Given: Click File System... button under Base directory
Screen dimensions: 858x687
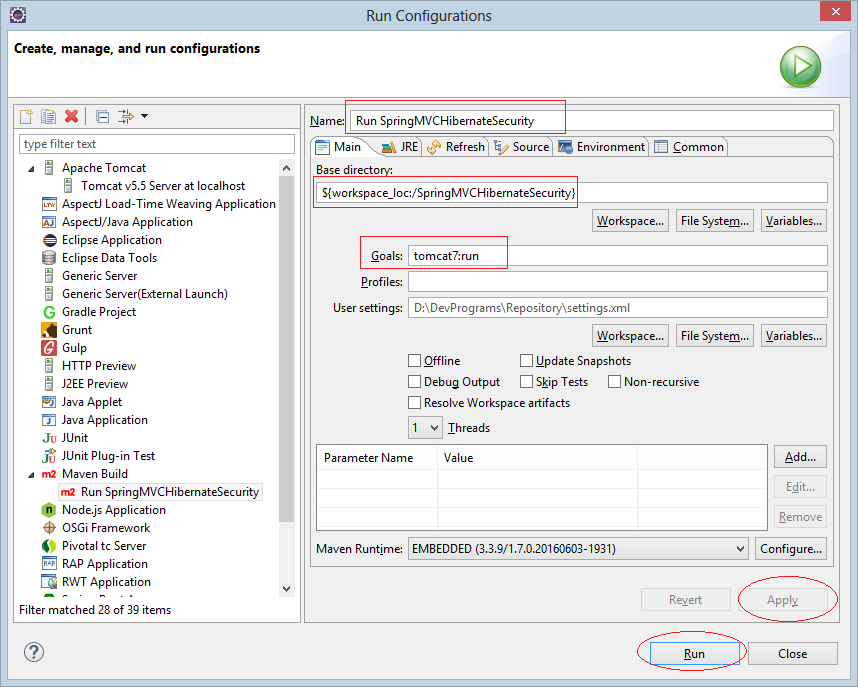Looking at the screenshot, I should 715,221.
